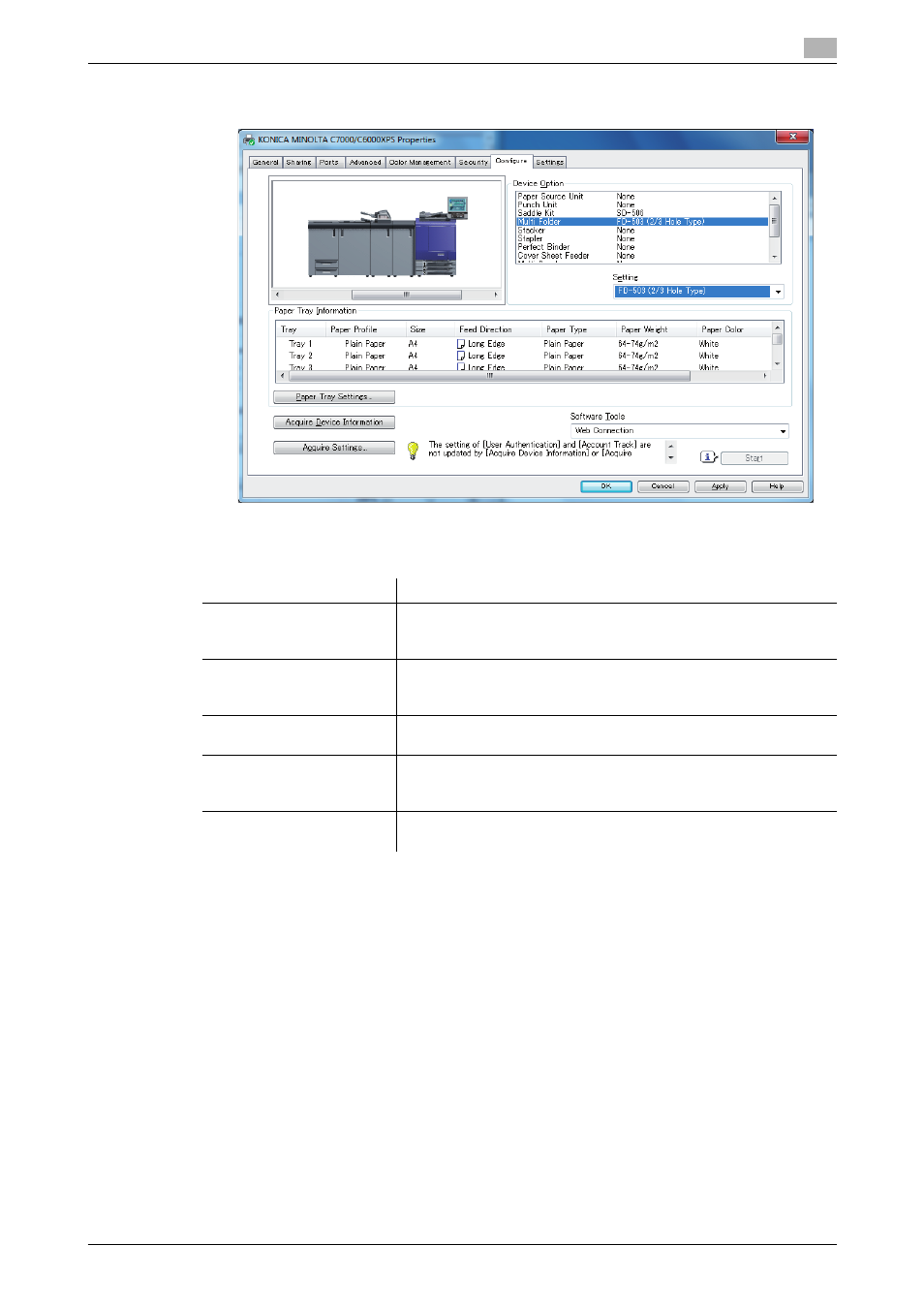Click the Paper Weight column header
The width and height of the screenshot is (924, 1308).
[657, 329]
